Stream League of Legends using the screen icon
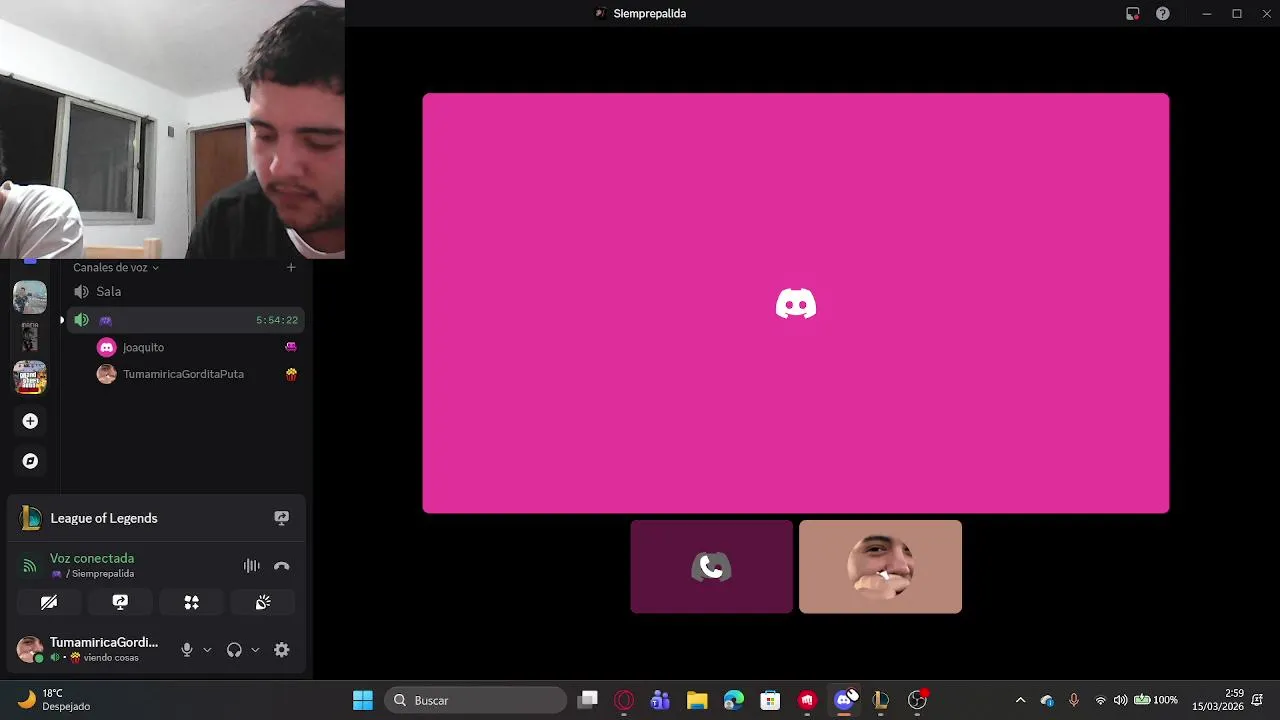Screen dimensions: 1280x720 281,518
